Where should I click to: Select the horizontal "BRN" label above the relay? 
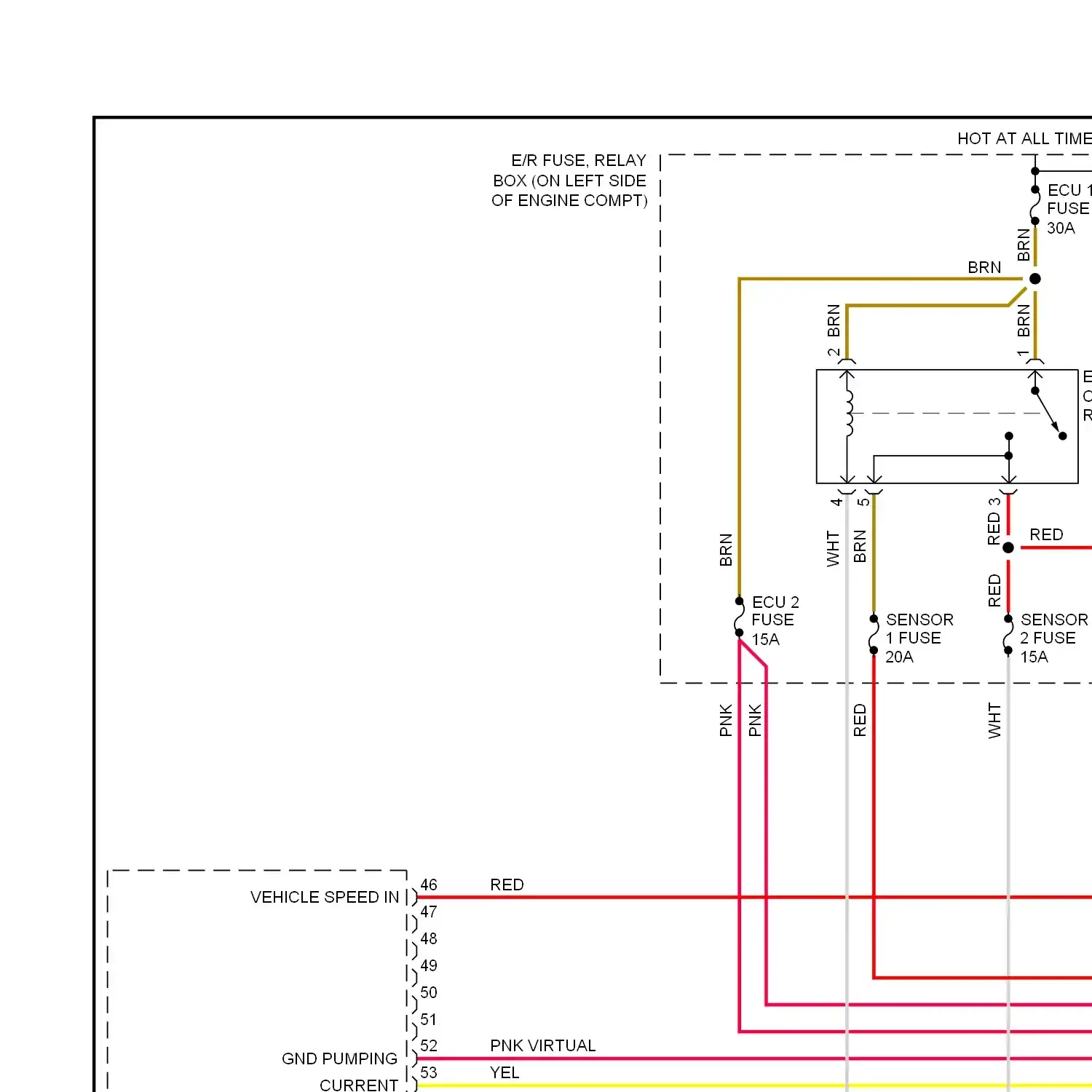(984, 267)
